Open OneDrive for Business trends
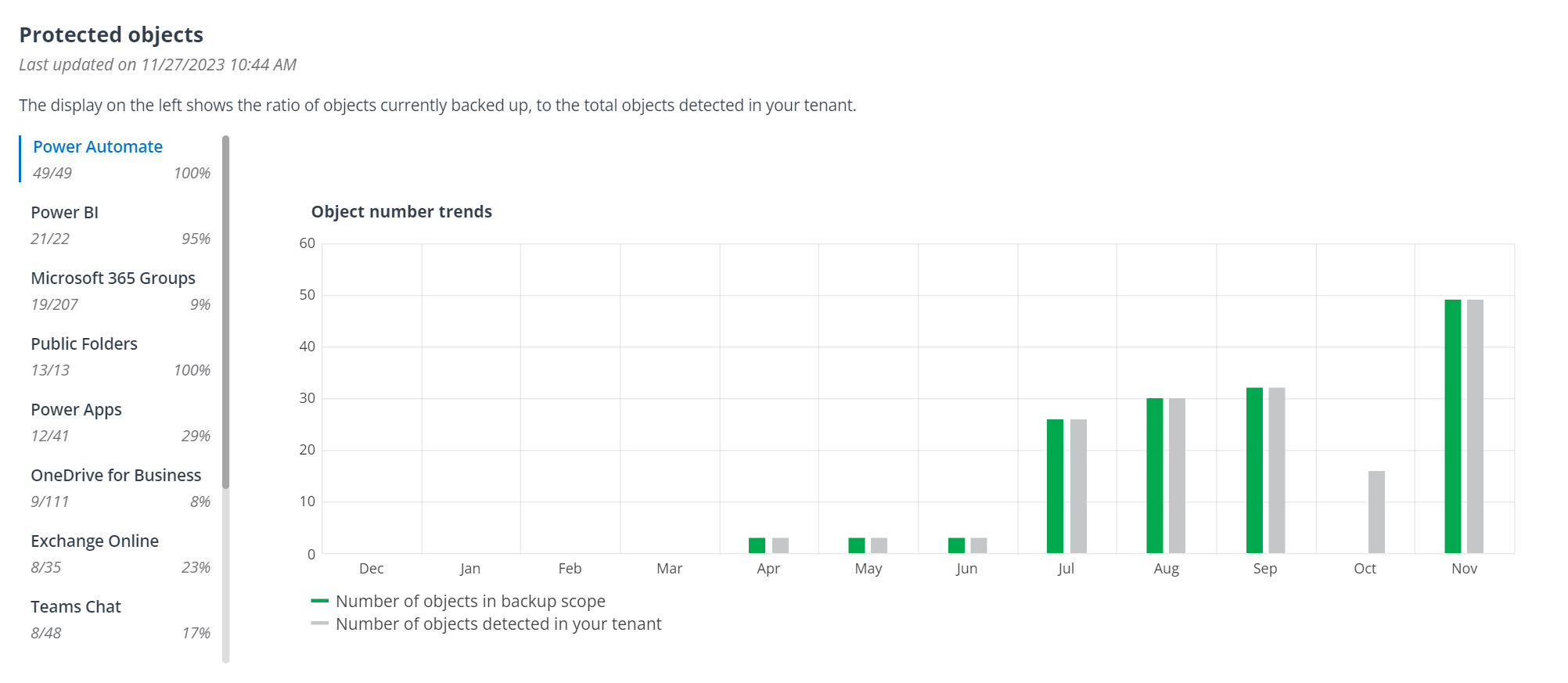The width and height of the screenshot is (1568, 683). pyautogui.click(x=116, y=476)
